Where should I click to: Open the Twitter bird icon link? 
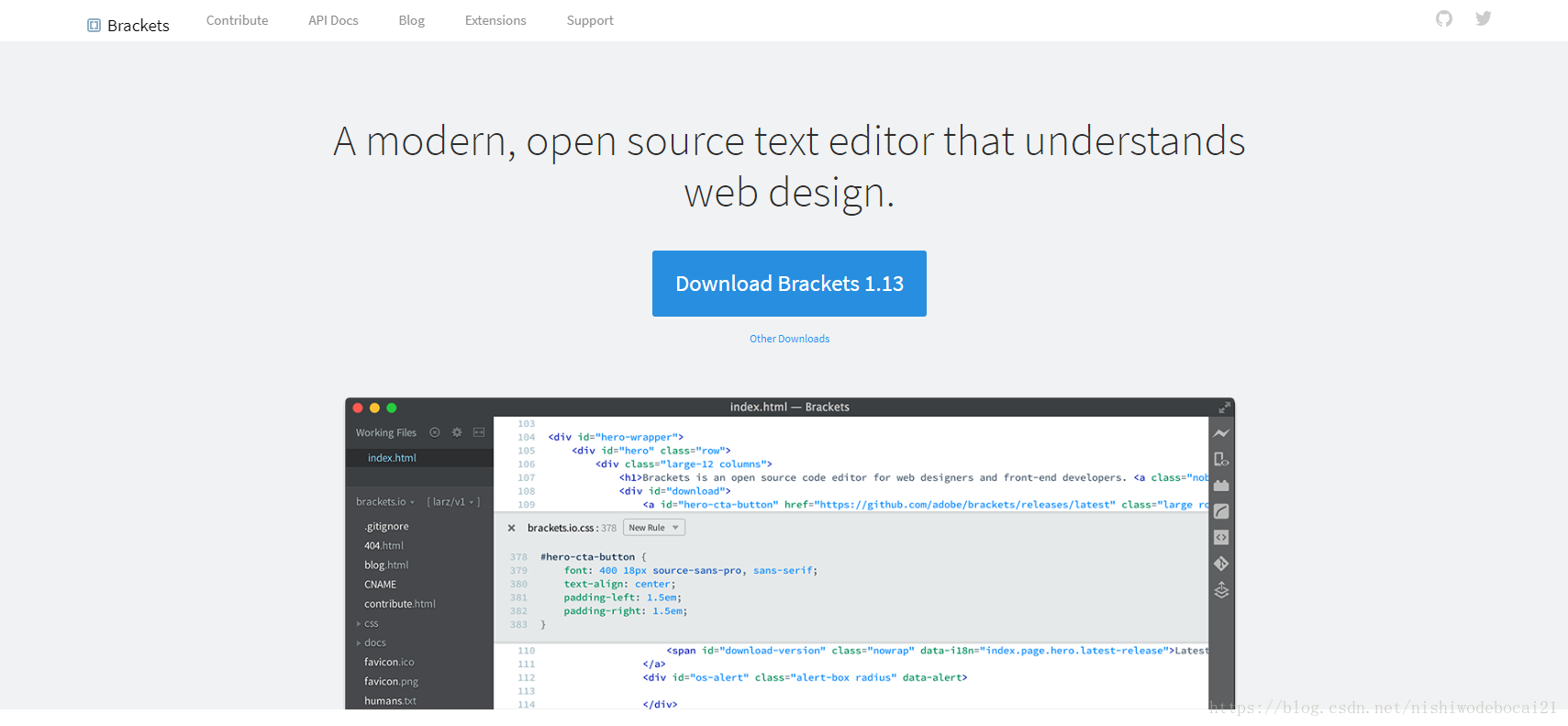coord(1484,18)
